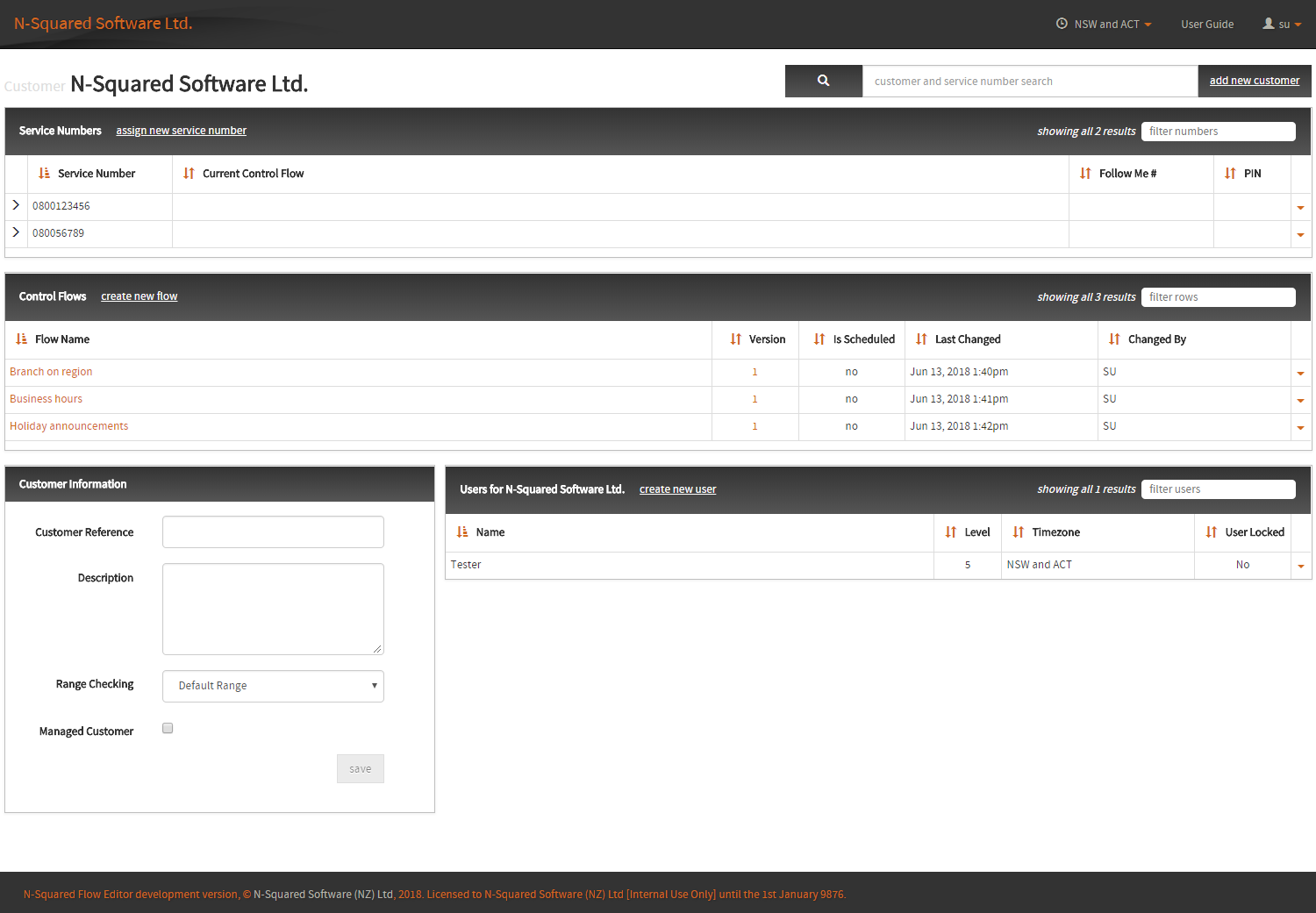
Task: Click the N-Squared Software Ltd. brand link
Action: [x=103, y=24]
